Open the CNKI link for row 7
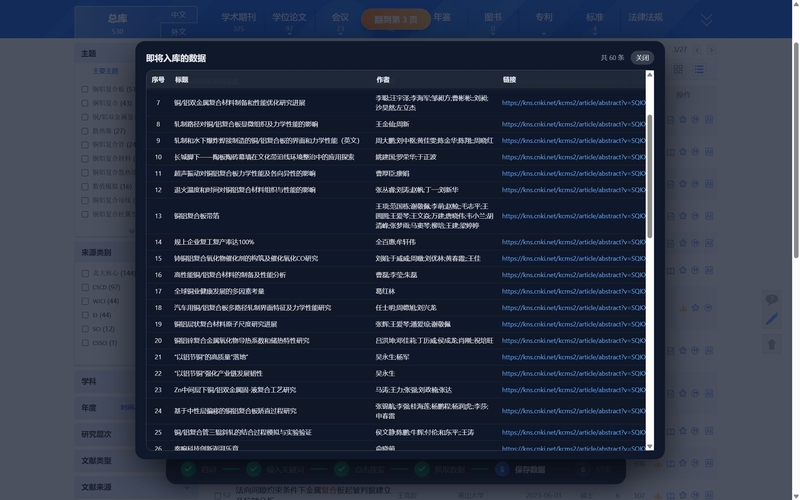The image size is (800, 500). (573, 103)
